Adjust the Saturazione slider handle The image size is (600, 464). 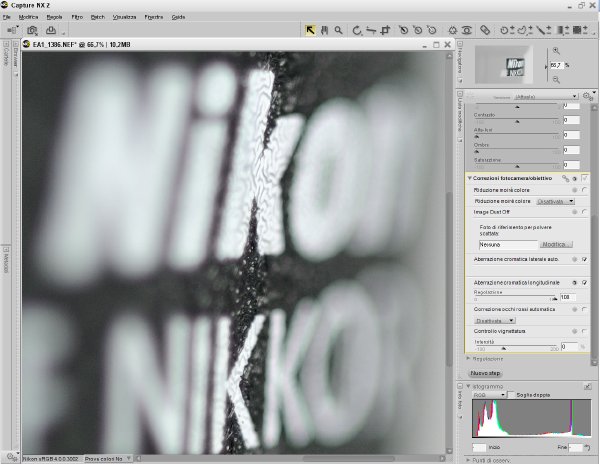(x=517, y=166)
